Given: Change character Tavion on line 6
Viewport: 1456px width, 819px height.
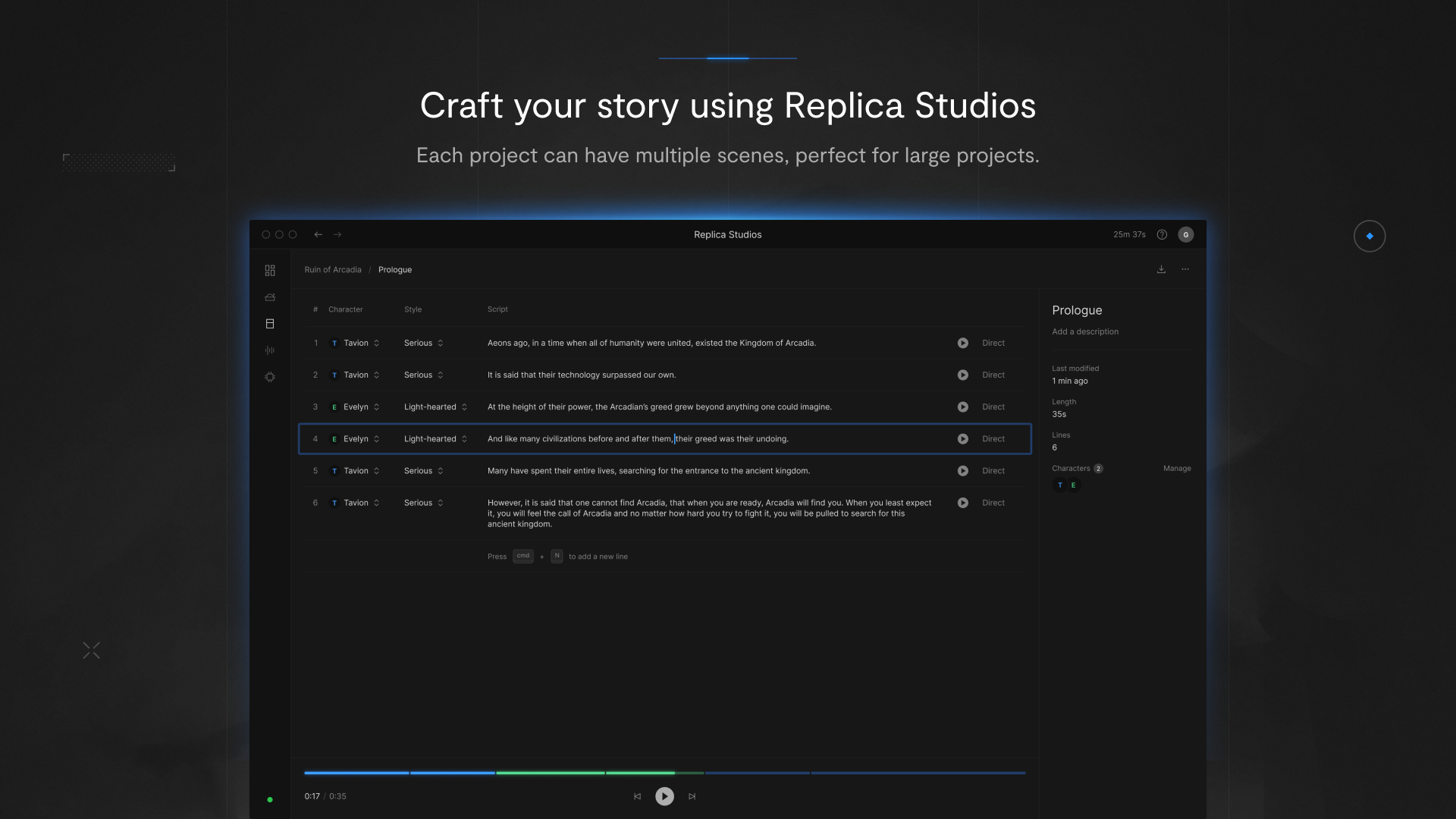Looking at the screenshot, I should click(355, 503).
